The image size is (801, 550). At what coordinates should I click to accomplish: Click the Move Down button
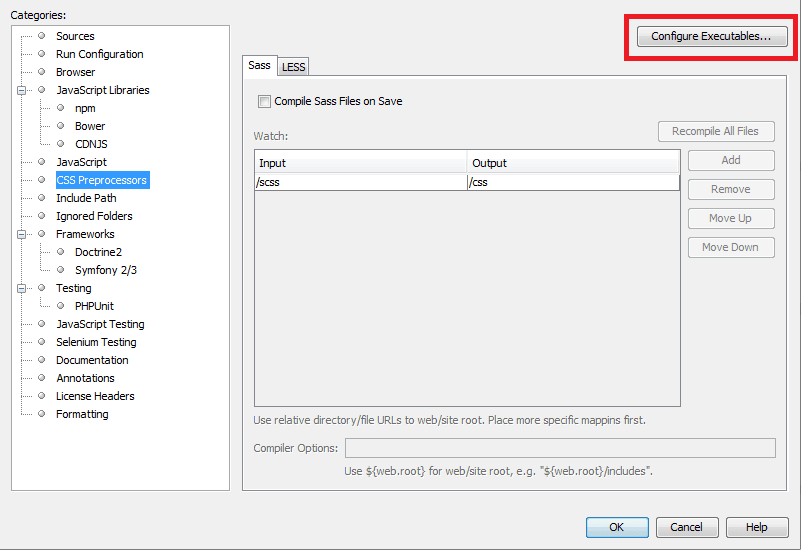731,248
